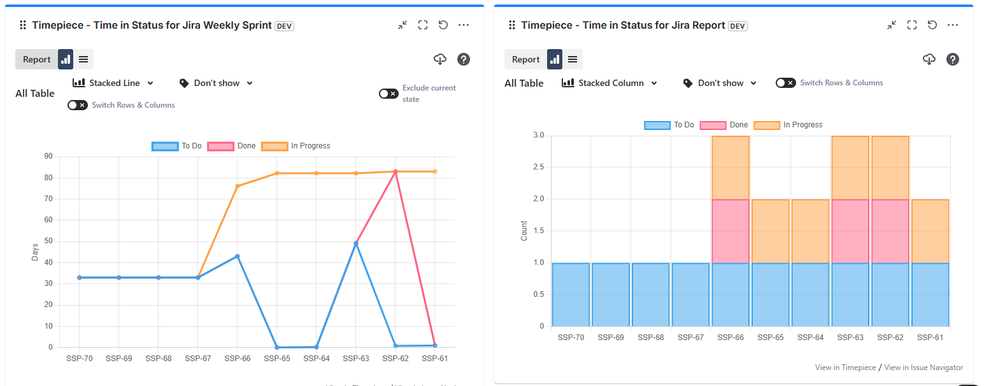Click SSP-66 Done pink bar segment
This screenshot has height=386, width=998.
click(x=731, y=231)
